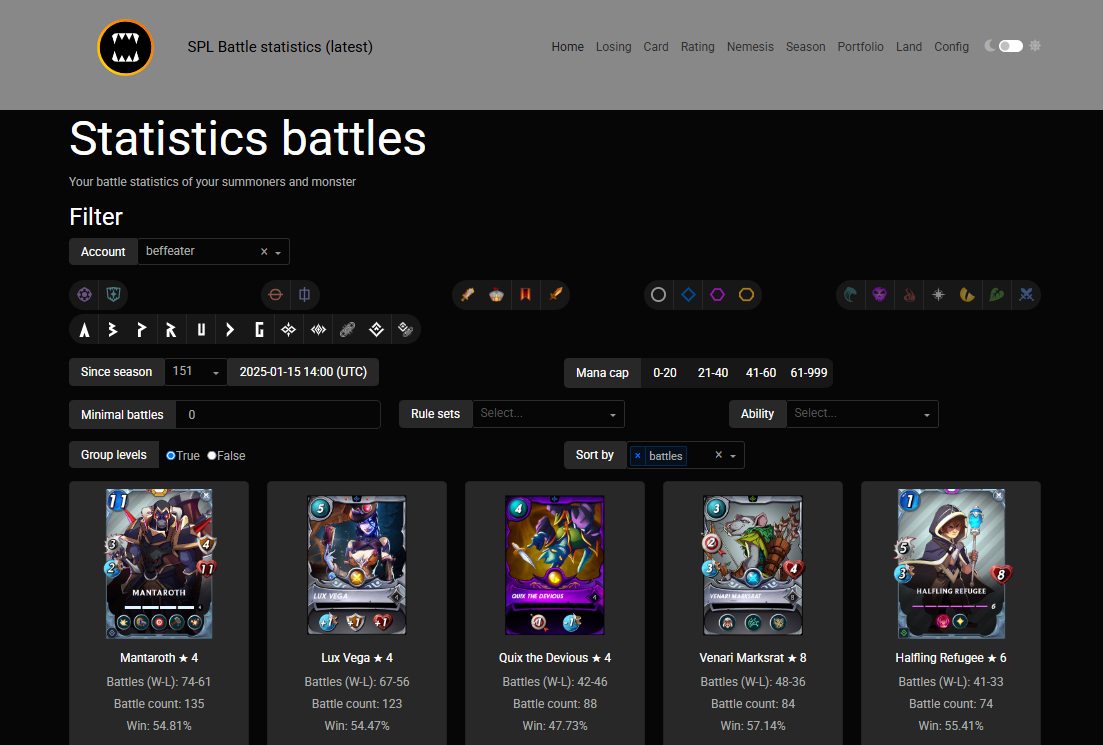1103x745 pixels.
Task: Click the Minimal battles input field
Action: click(x=278, y=414)
